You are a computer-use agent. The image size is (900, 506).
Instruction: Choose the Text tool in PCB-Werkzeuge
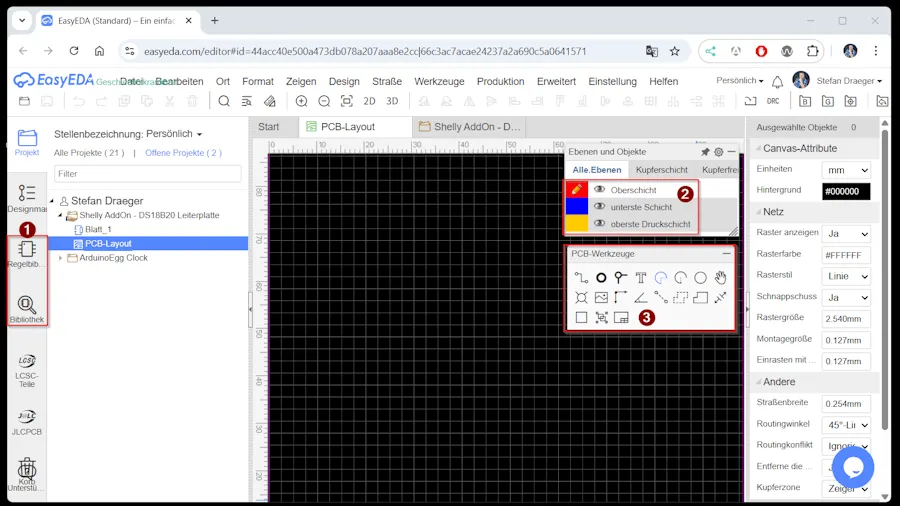coord(641,277)
